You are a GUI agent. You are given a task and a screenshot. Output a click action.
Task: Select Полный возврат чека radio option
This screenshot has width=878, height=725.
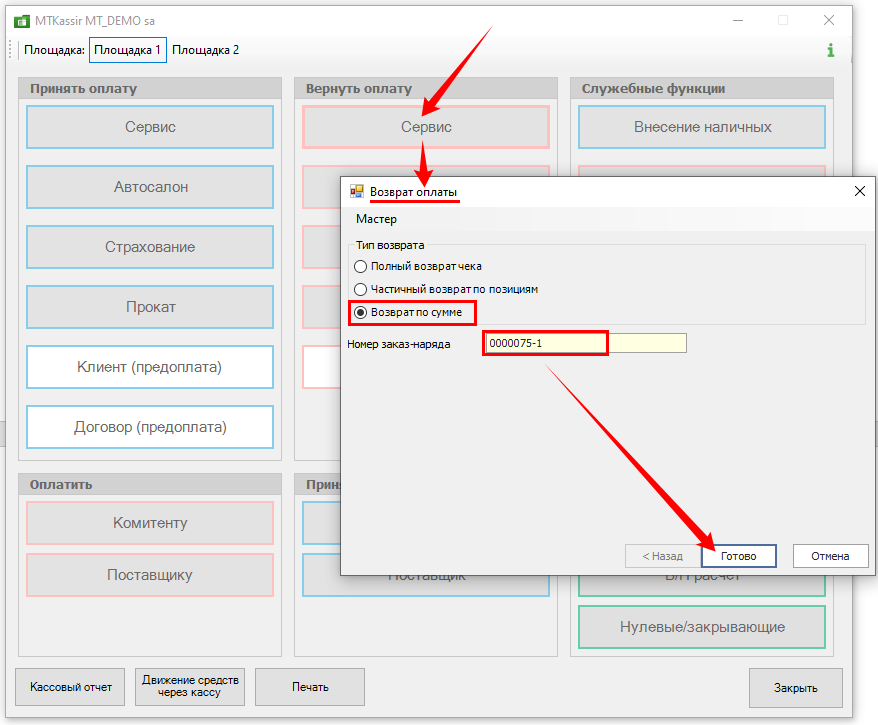(x=361, y=267)
